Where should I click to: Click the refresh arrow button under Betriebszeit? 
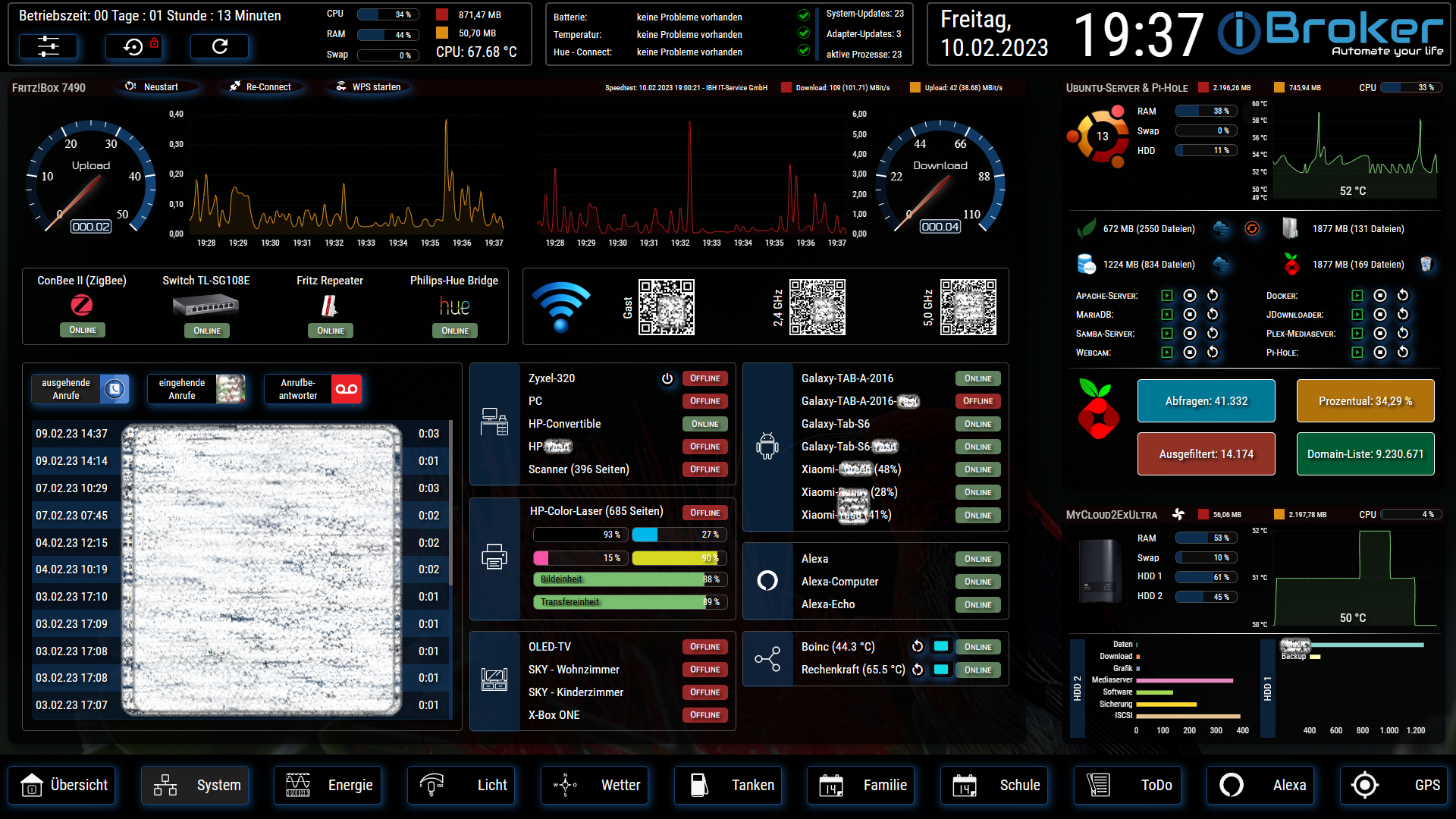point(220,47)
